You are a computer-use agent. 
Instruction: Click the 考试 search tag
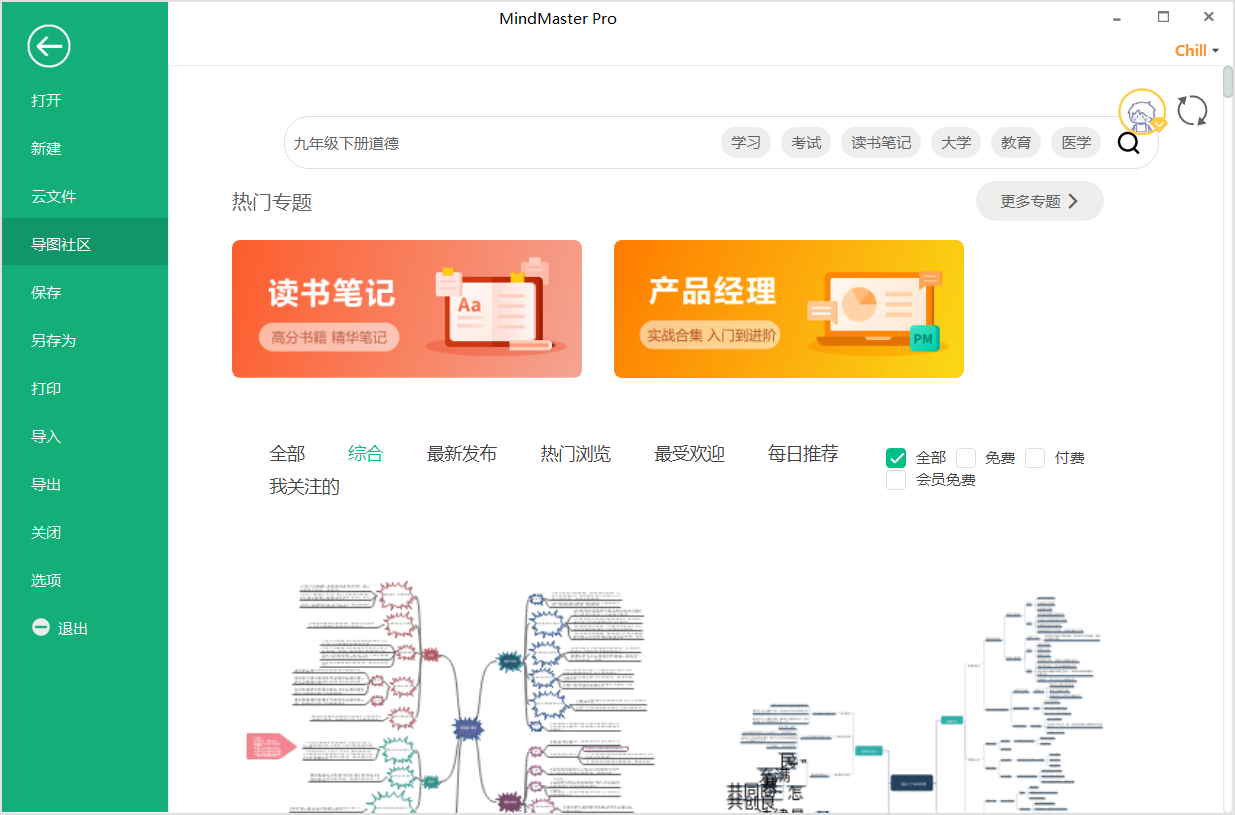pyautogui.click(x=806, y=143)
